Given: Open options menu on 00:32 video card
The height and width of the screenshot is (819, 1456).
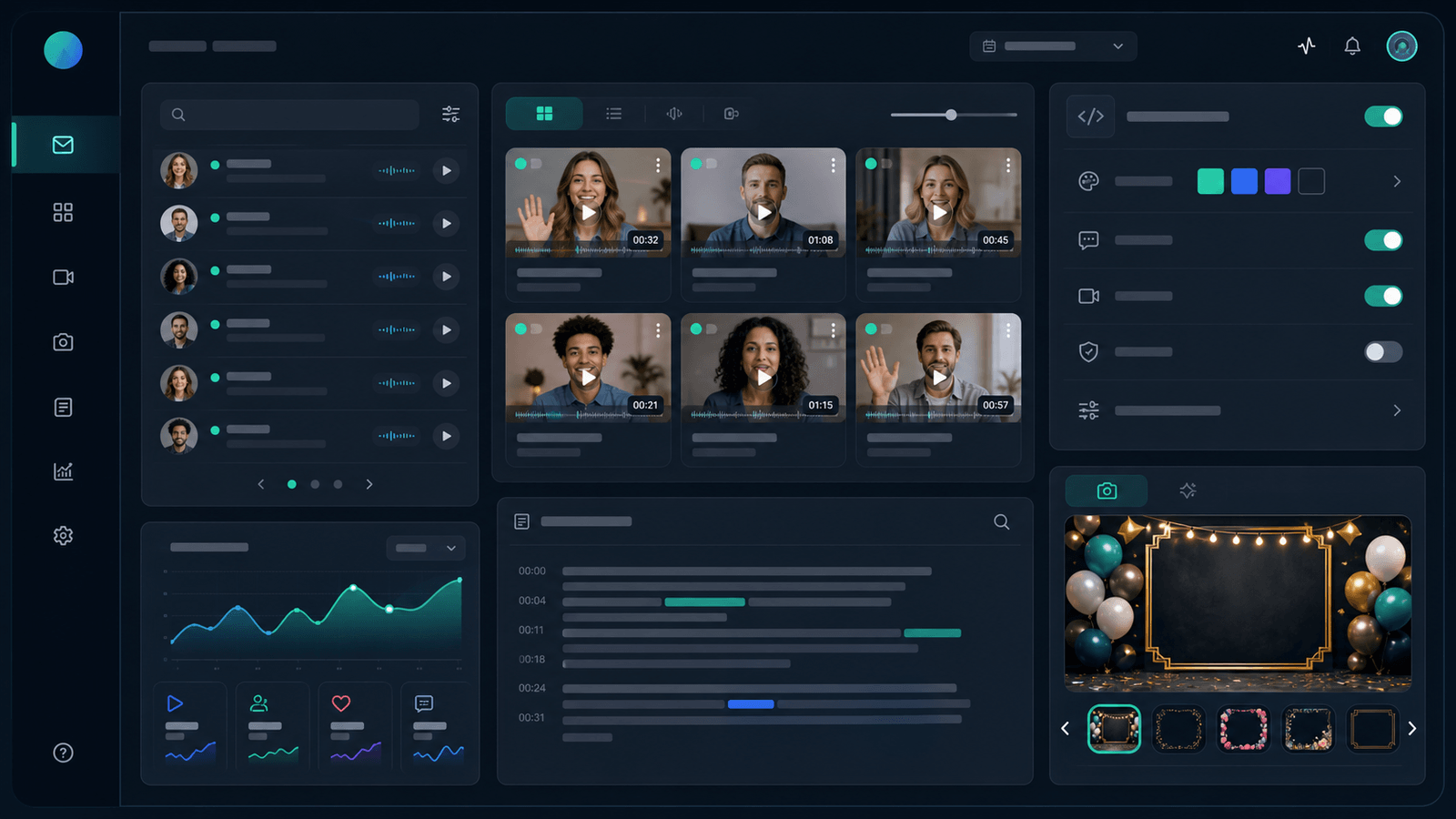Looking at the screenshot, I should [658, 165].
